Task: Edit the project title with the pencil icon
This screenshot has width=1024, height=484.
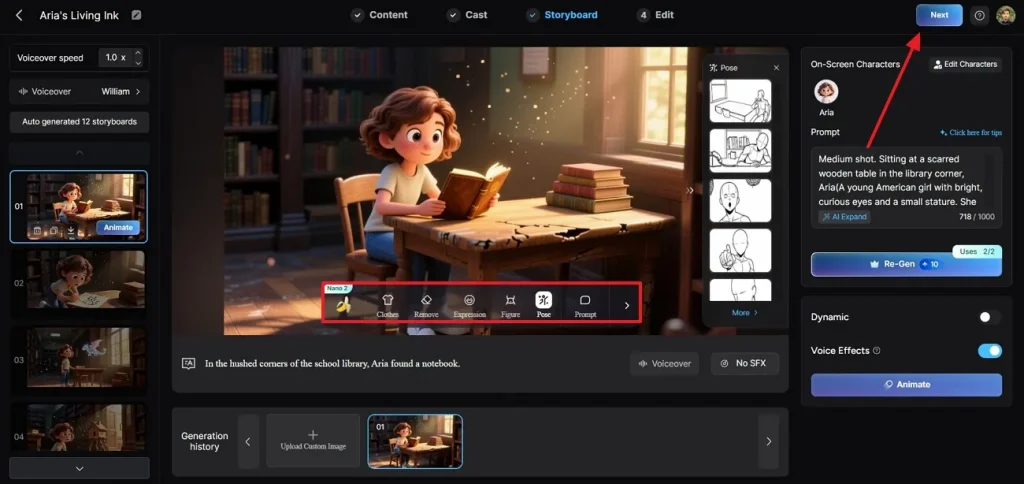Action: pos(136,15)
